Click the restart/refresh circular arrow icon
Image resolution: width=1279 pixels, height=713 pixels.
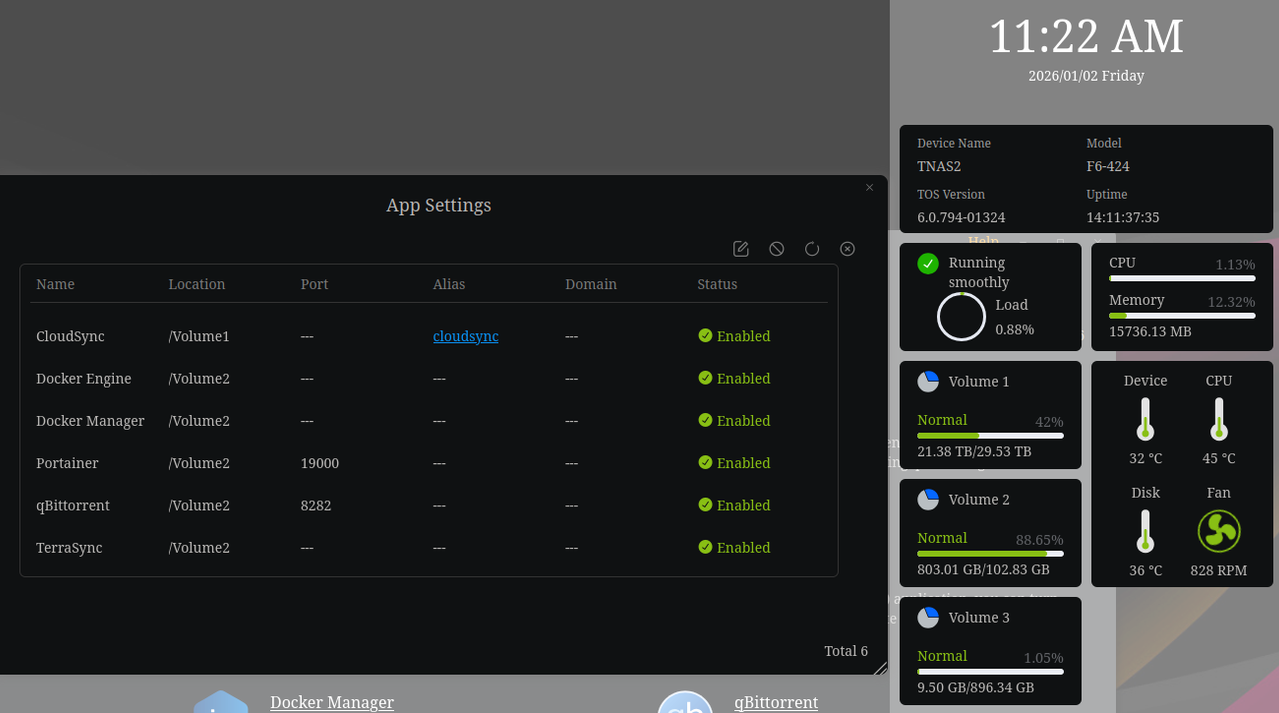click(812, 248)
